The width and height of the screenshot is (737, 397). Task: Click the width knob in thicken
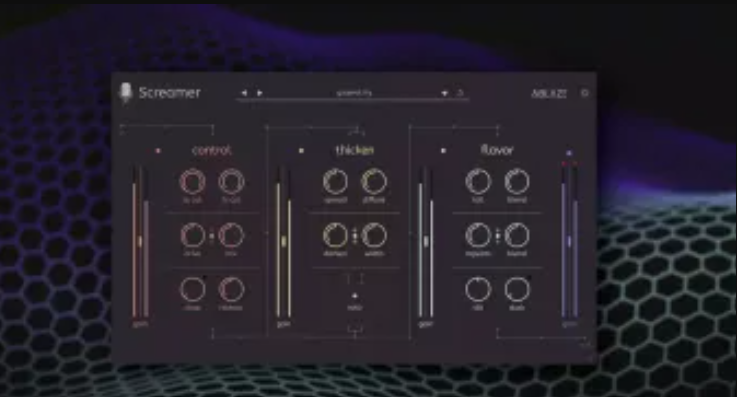click(x=374, y=235)
